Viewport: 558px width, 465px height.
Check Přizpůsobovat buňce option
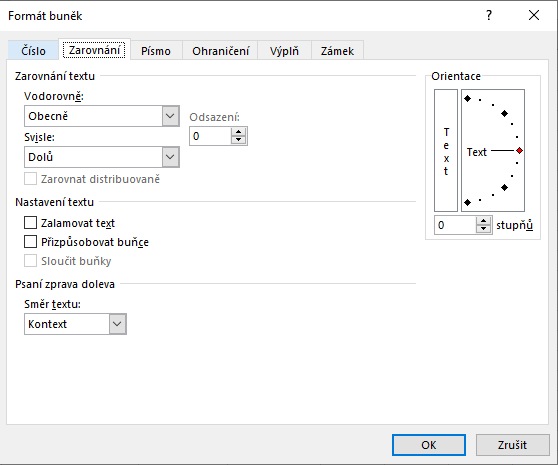pos(30,242)
